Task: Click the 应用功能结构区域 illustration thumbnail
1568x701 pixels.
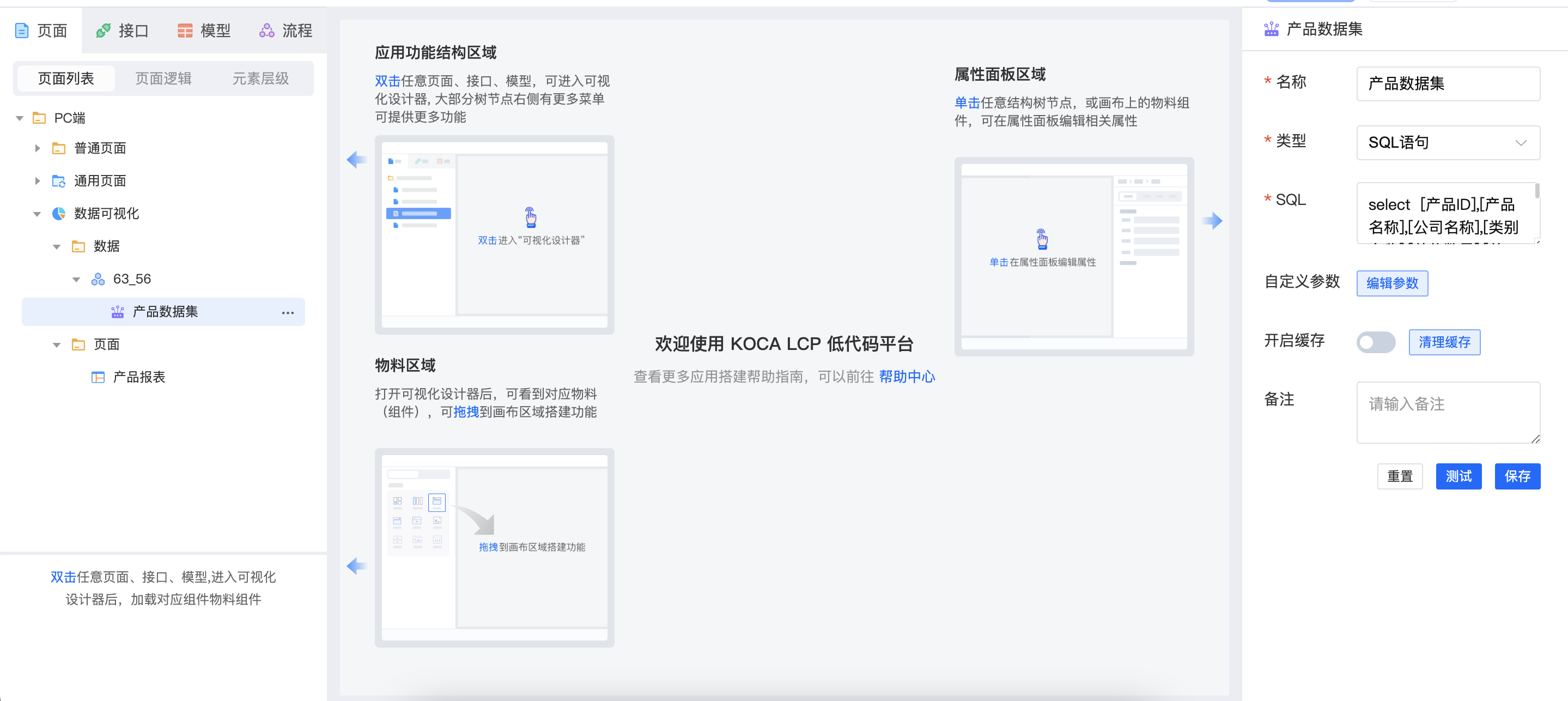Action: pos(494,234)
